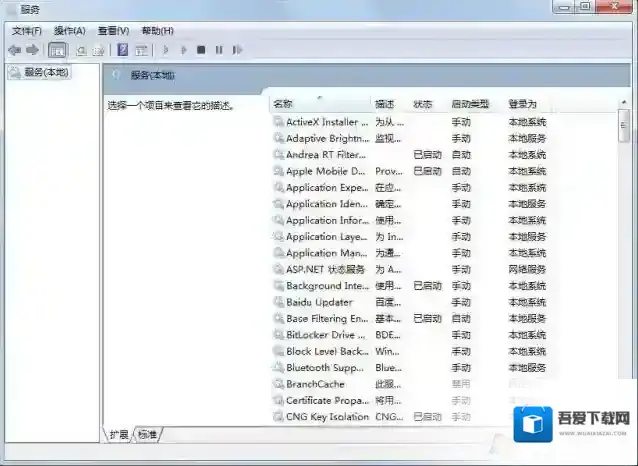Click the scrollbar up arrow
Viewport: 638px width, 466px height.
pyautogui.click(x=624, y=102)
